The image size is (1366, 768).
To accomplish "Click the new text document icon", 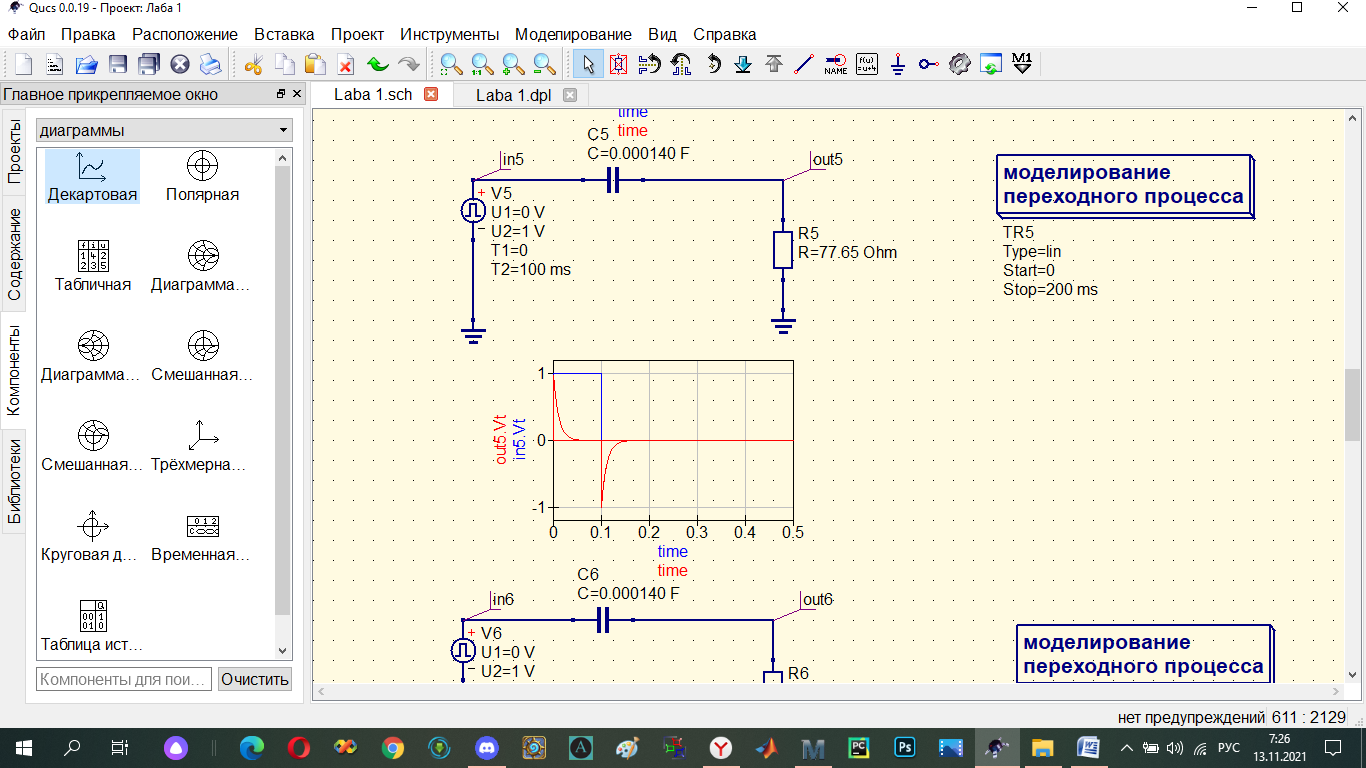I will click(54, 65).
